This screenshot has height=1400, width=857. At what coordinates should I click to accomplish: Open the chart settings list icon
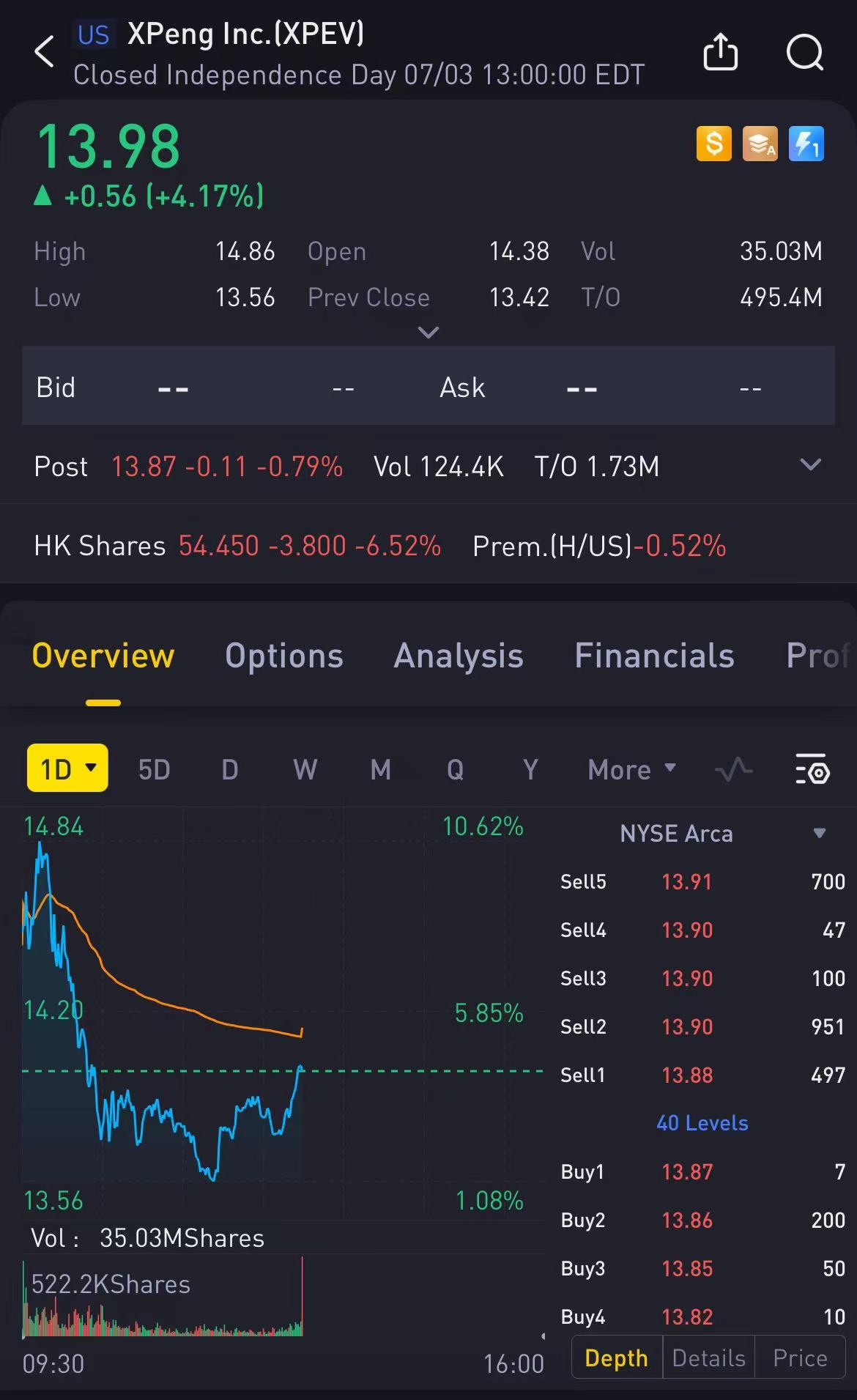(812, 770)
